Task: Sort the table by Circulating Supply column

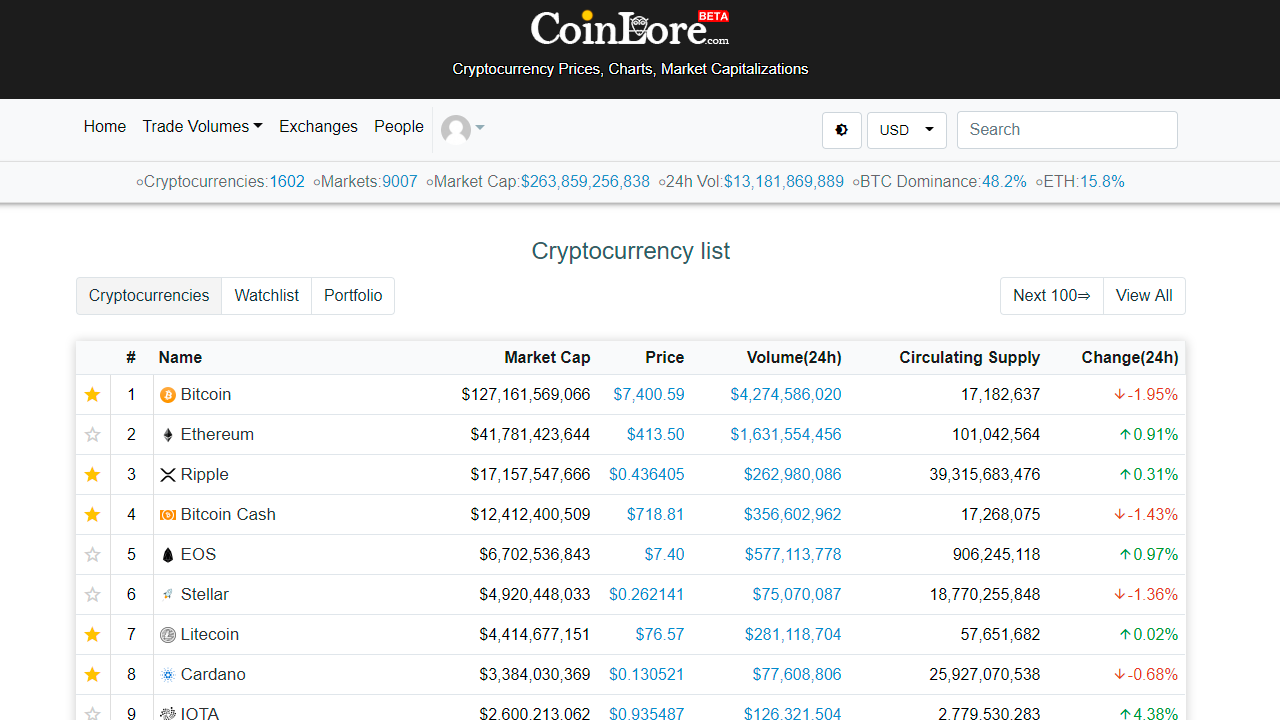Action: click(x=970, y=358)
